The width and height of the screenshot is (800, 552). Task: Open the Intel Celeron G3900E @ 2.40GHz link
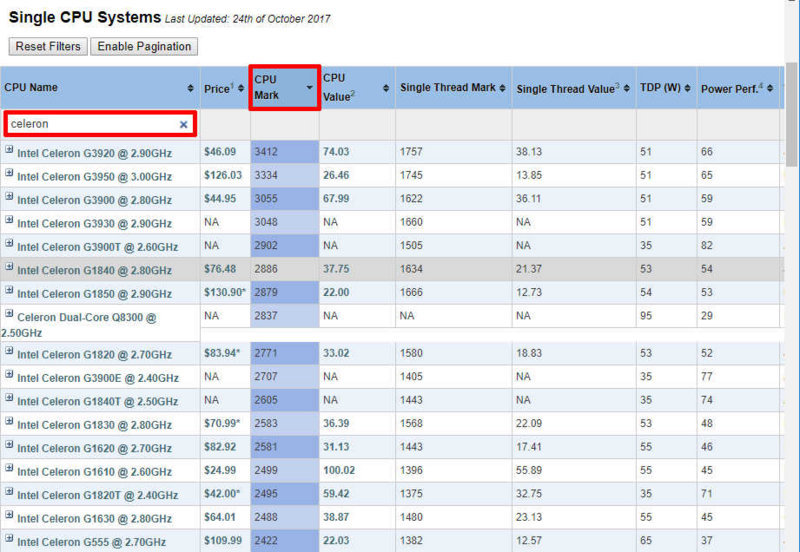tap(98, 378)
